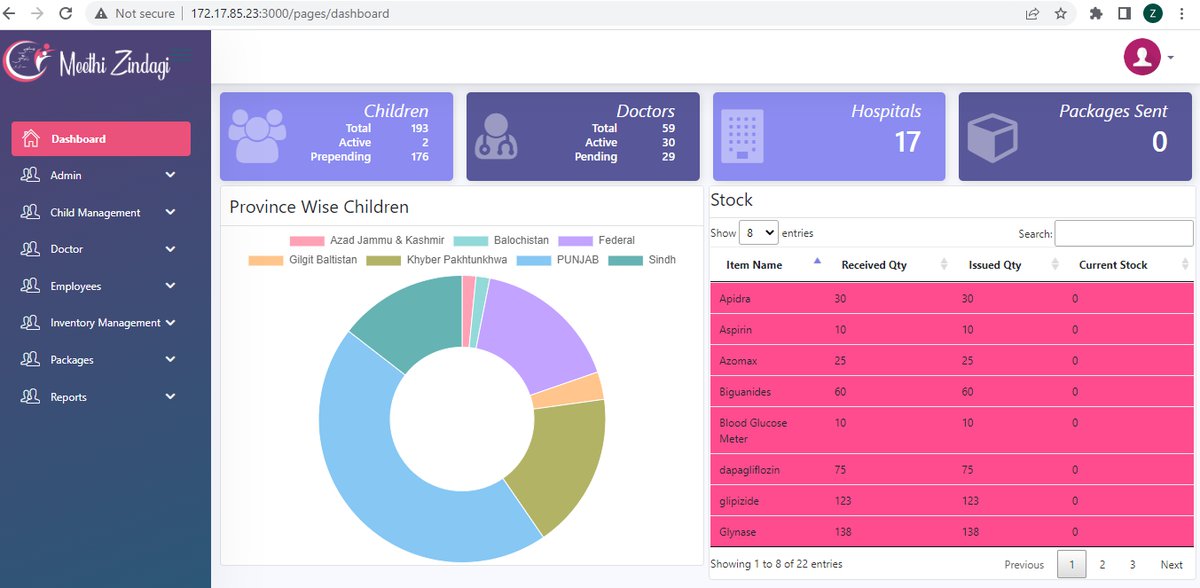
Task: Go back with the browser back arrow
Action: coord(11,14)
